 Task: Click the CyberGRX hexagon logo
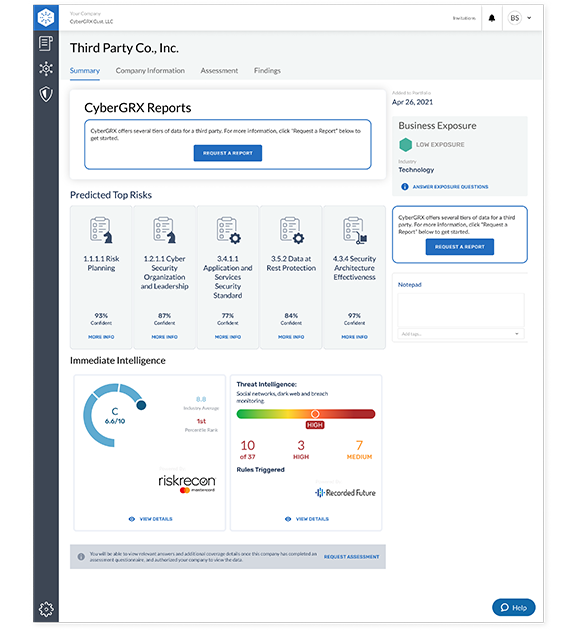click(x=46, y=18)
